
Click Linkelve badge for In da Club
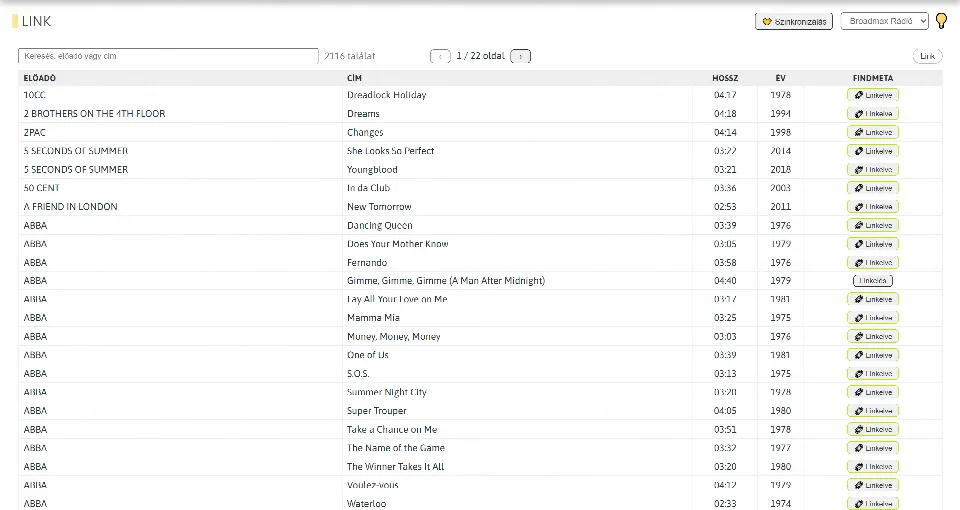point(873,188)
